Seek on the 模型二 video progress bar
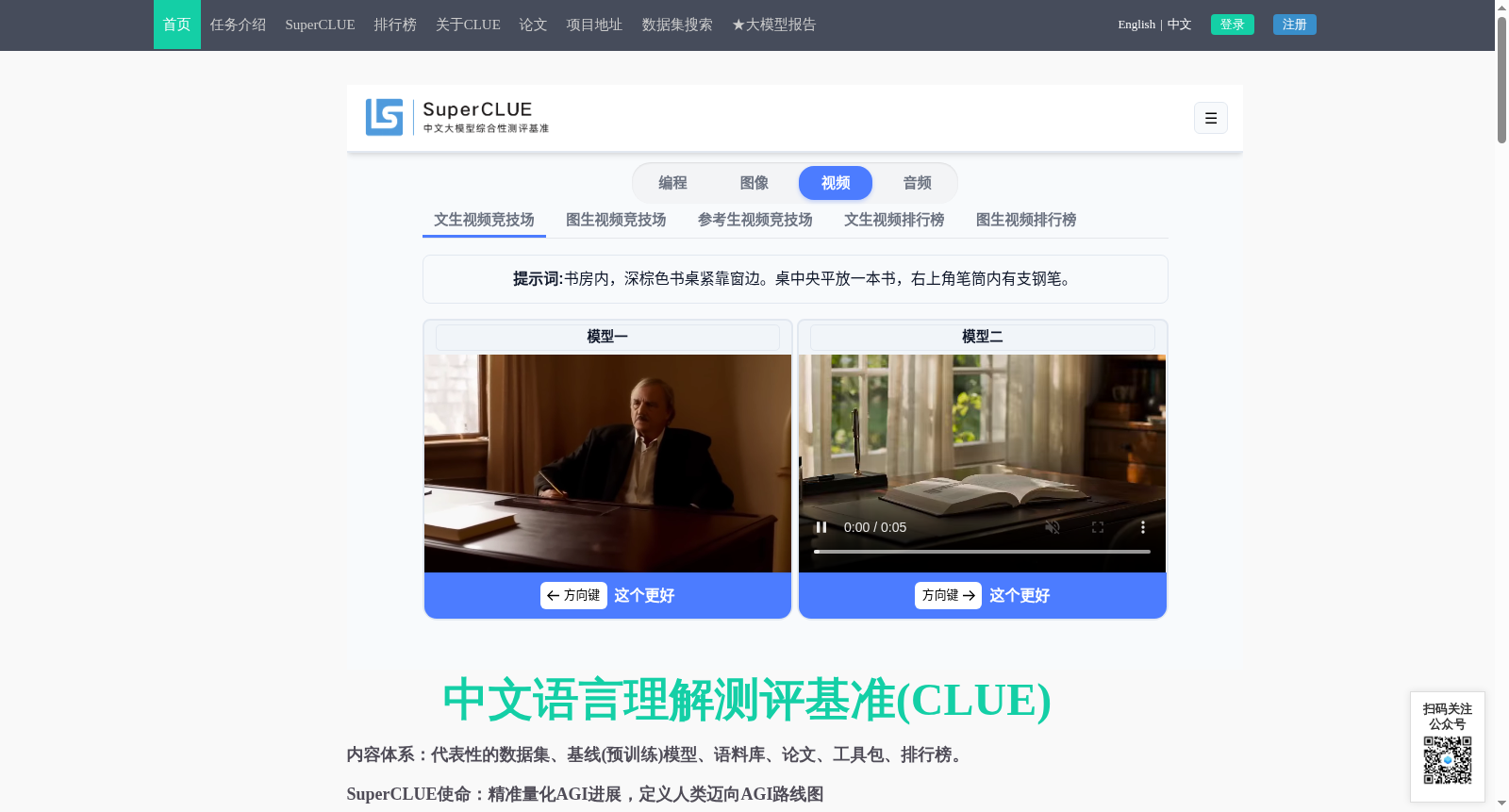Image resolution: width=1509 pixels, height=812 pixels. point(982,552)
